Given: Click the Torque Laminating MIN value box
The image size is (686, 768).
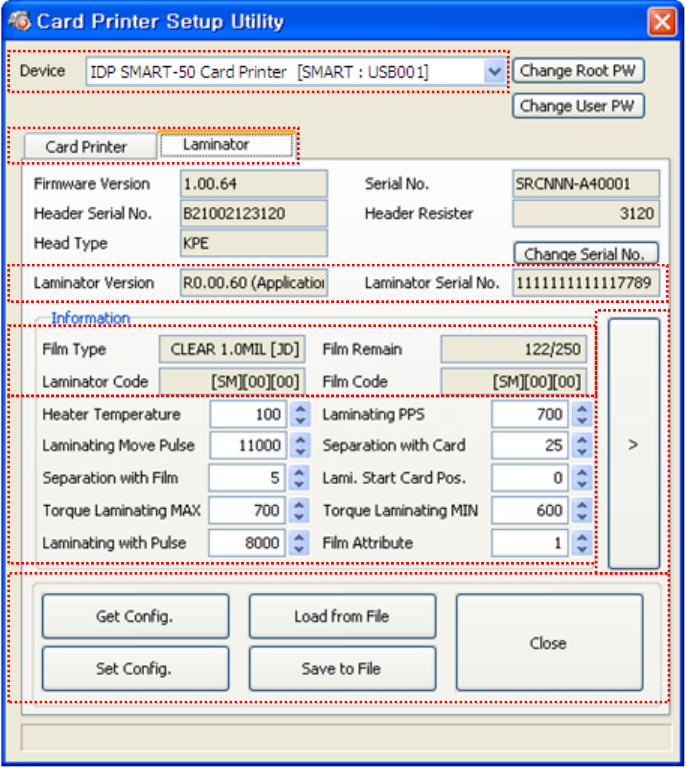Looking at the screenshot, I should (530, 510).
